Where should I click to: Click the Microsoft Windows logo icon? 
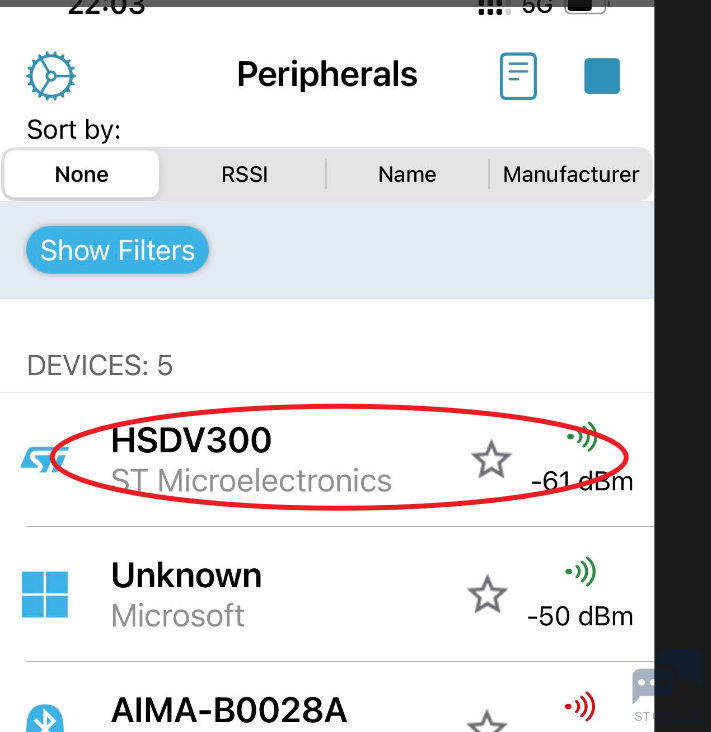(x=45, y=594)
